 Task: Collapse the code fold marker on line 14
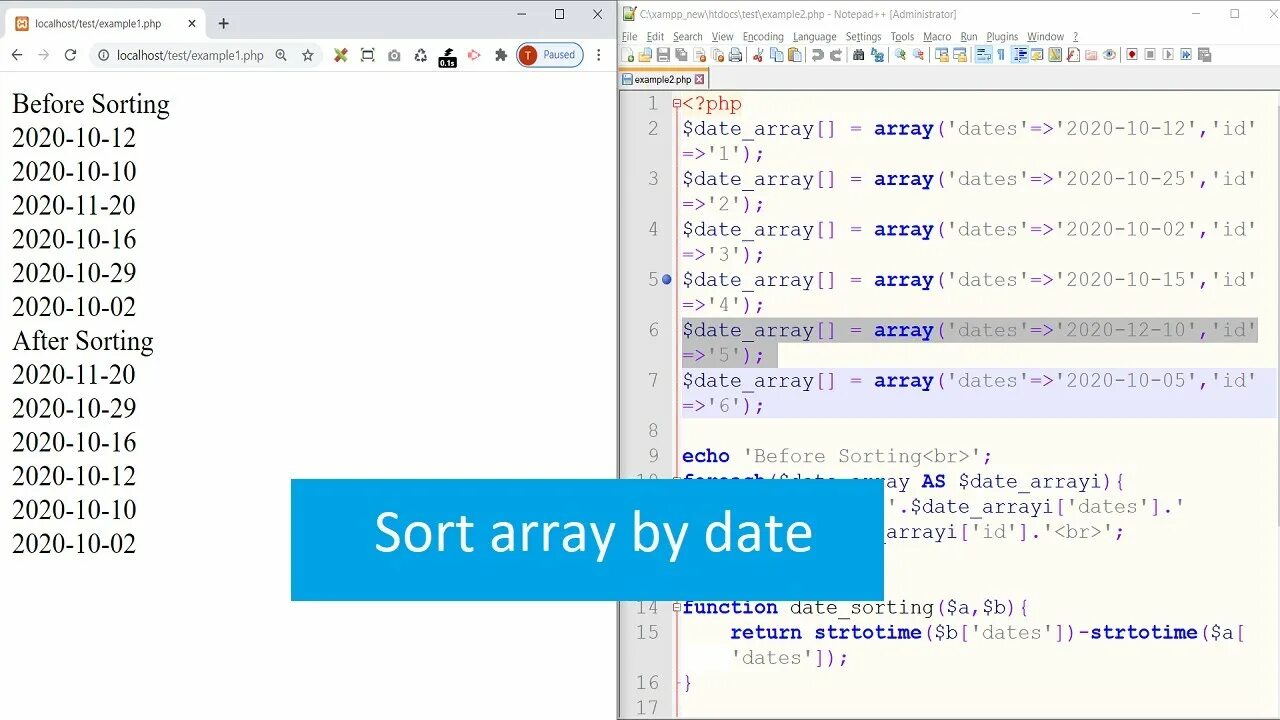point(678,607)
